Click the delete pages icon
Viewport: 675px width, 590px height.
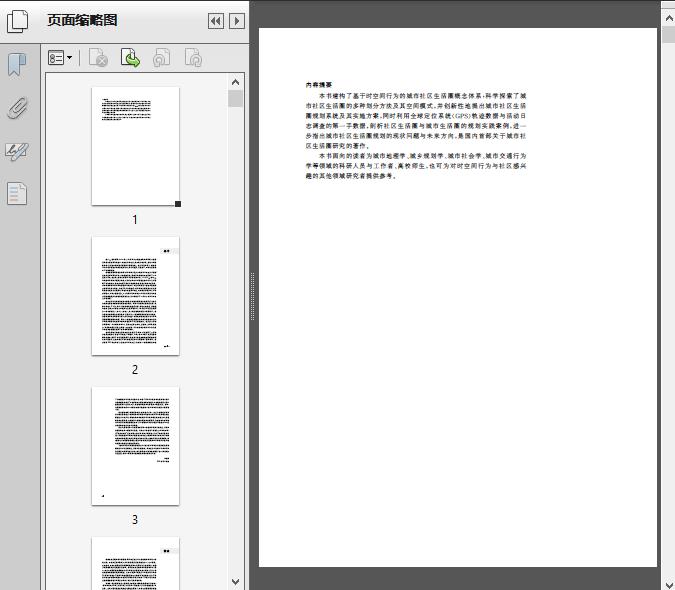point(98,58)
